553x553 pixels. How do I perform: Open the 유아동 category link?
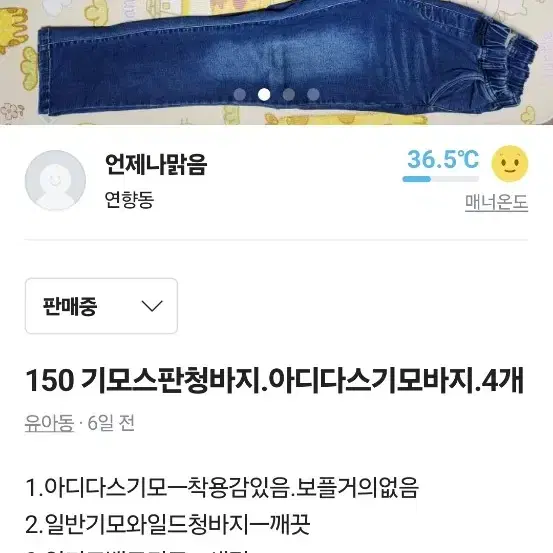tap(49, 423)
